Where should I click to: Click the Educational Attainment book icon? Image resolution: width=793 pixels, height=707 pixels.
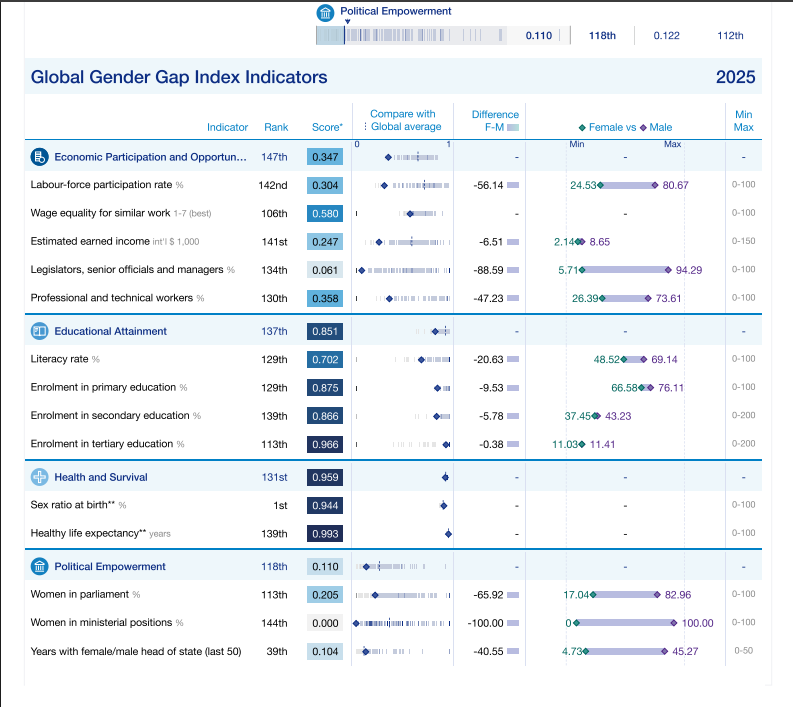pyautogui.click(x=40, y=331)
